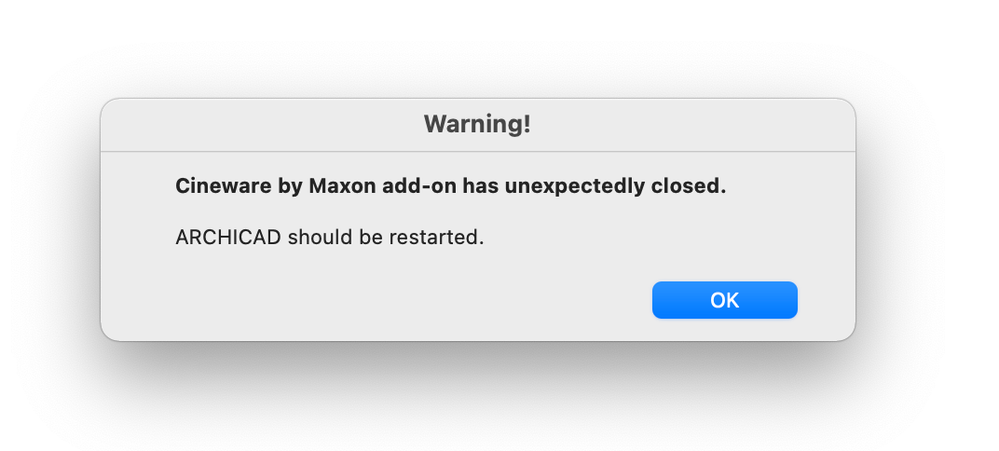Click the word "closed." in the heading

(x=691, y=186)
